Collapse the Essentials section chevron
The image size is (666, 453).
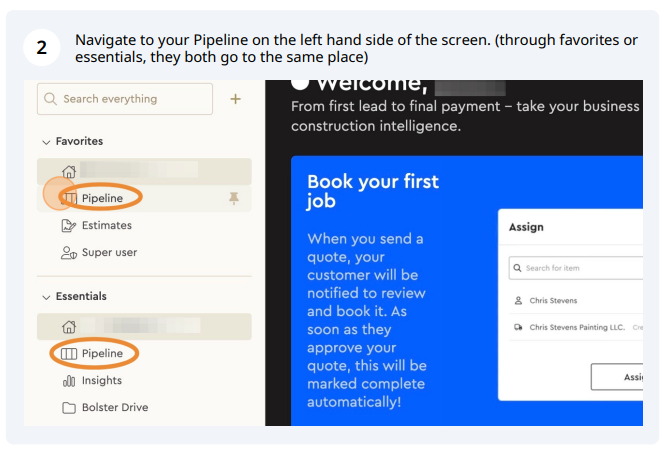(x=46, y=297)
